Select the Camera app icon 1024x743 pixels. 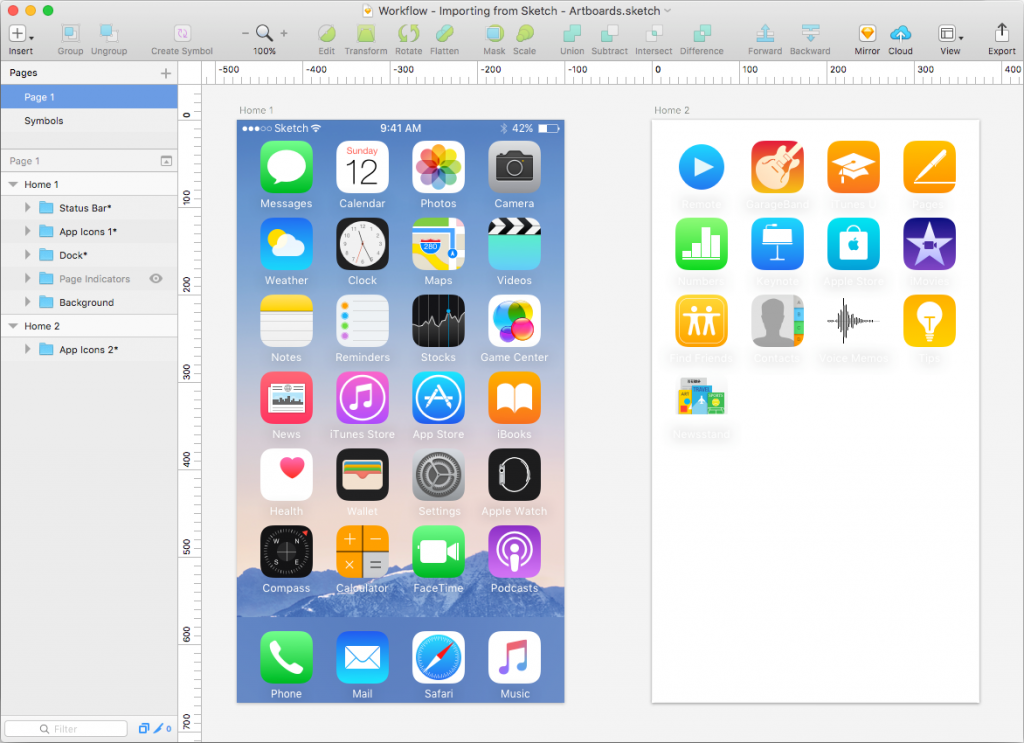(514, 167)
